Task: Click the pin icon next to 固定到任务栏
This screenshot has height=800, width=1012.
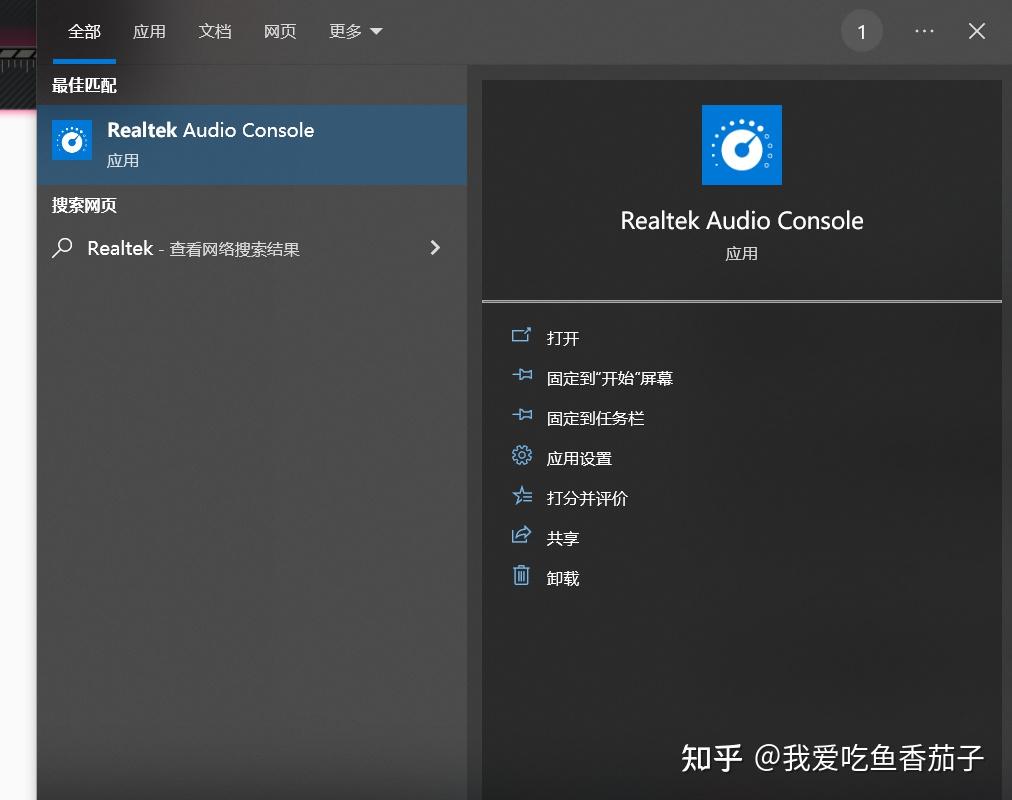Action: click(521, 417)
